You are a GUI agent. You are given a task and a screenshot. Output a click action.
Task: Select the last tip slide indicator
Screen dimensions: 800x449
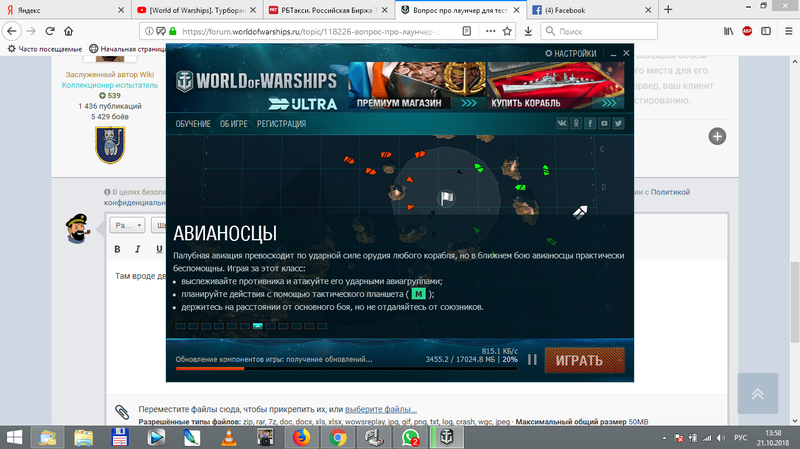[x=322, y=326]
